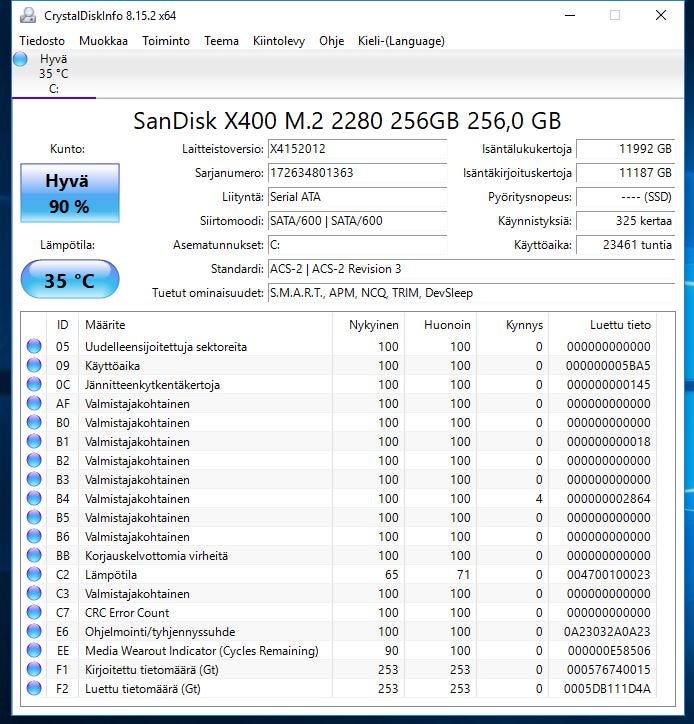Open the Muokkaa menu
The width and height of the screenshot is (694, 724).
coord(103,41)
